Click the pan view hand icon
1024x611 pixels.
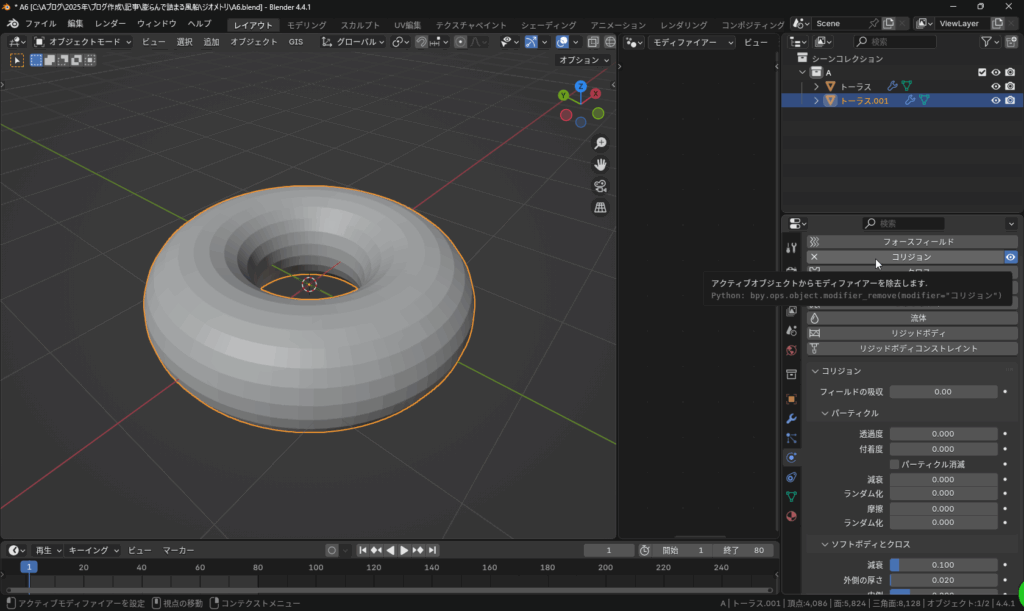point(600,164)
